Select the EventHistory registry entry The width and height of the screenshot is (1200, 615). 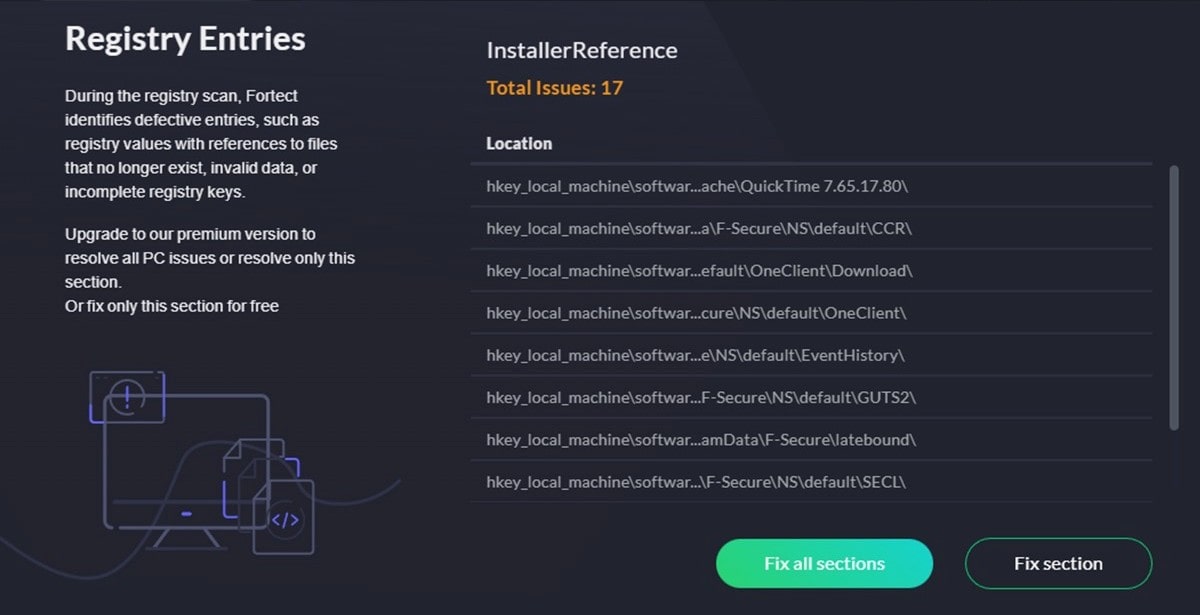pyautogui.click(x=700, y=354)
